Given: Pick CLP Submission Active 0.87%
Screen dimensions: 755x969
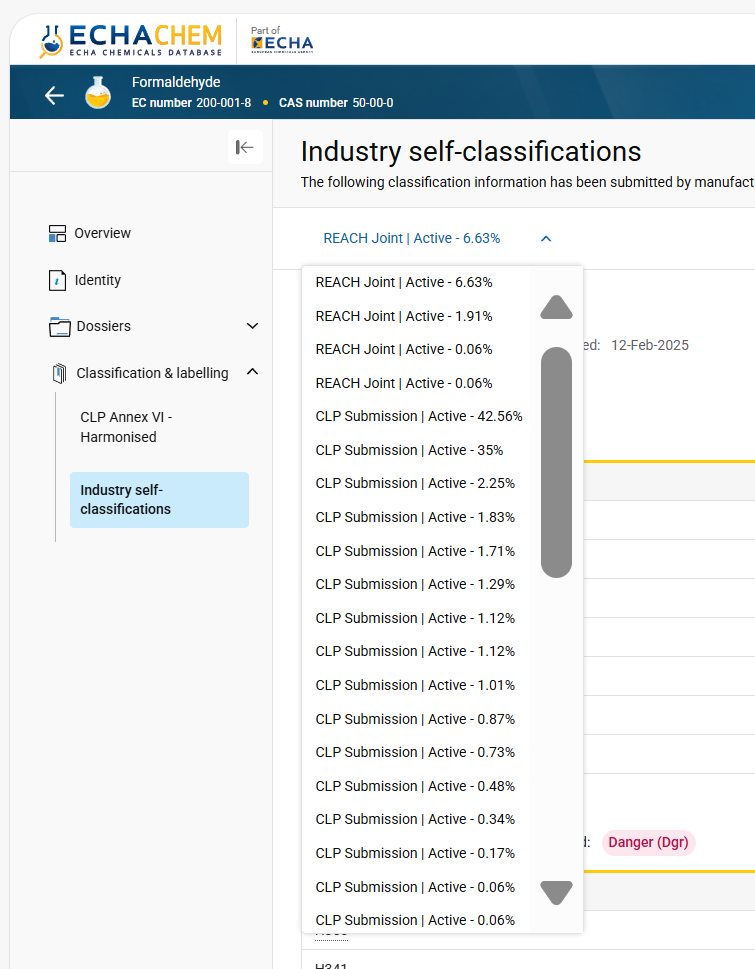Looking at the screenshot, I should click(414, 719).
